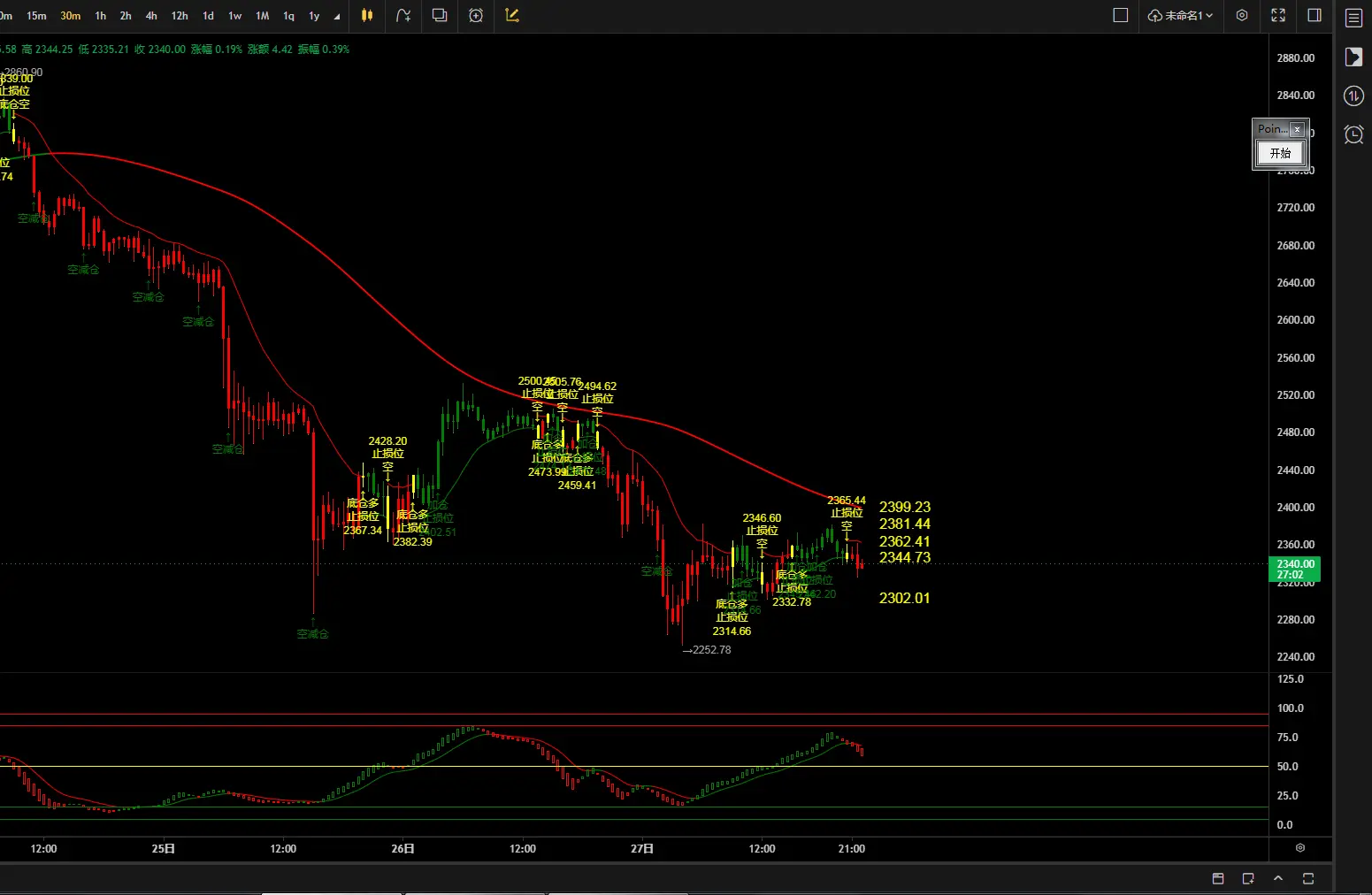Enter fullscreen chart mode
Screen dimensions: 1372x895
[x=1278, y=15]
